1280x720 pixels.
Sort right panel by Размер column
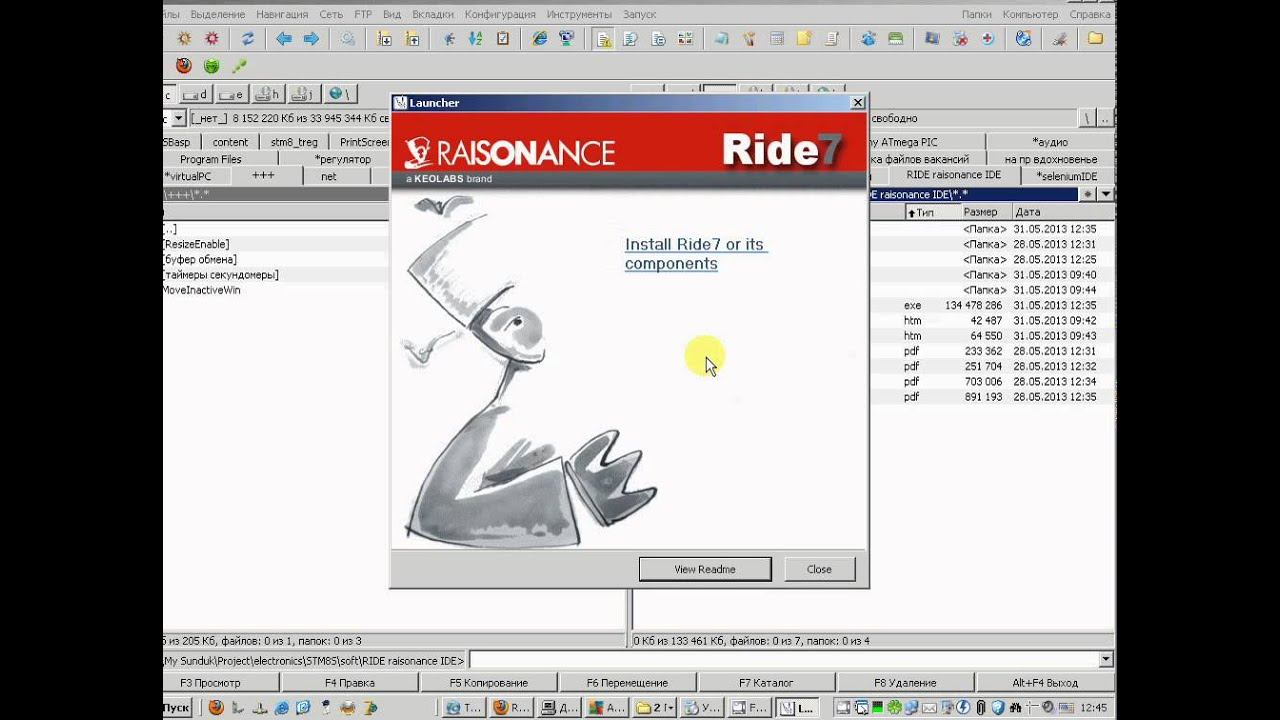(x=985, y=212)
